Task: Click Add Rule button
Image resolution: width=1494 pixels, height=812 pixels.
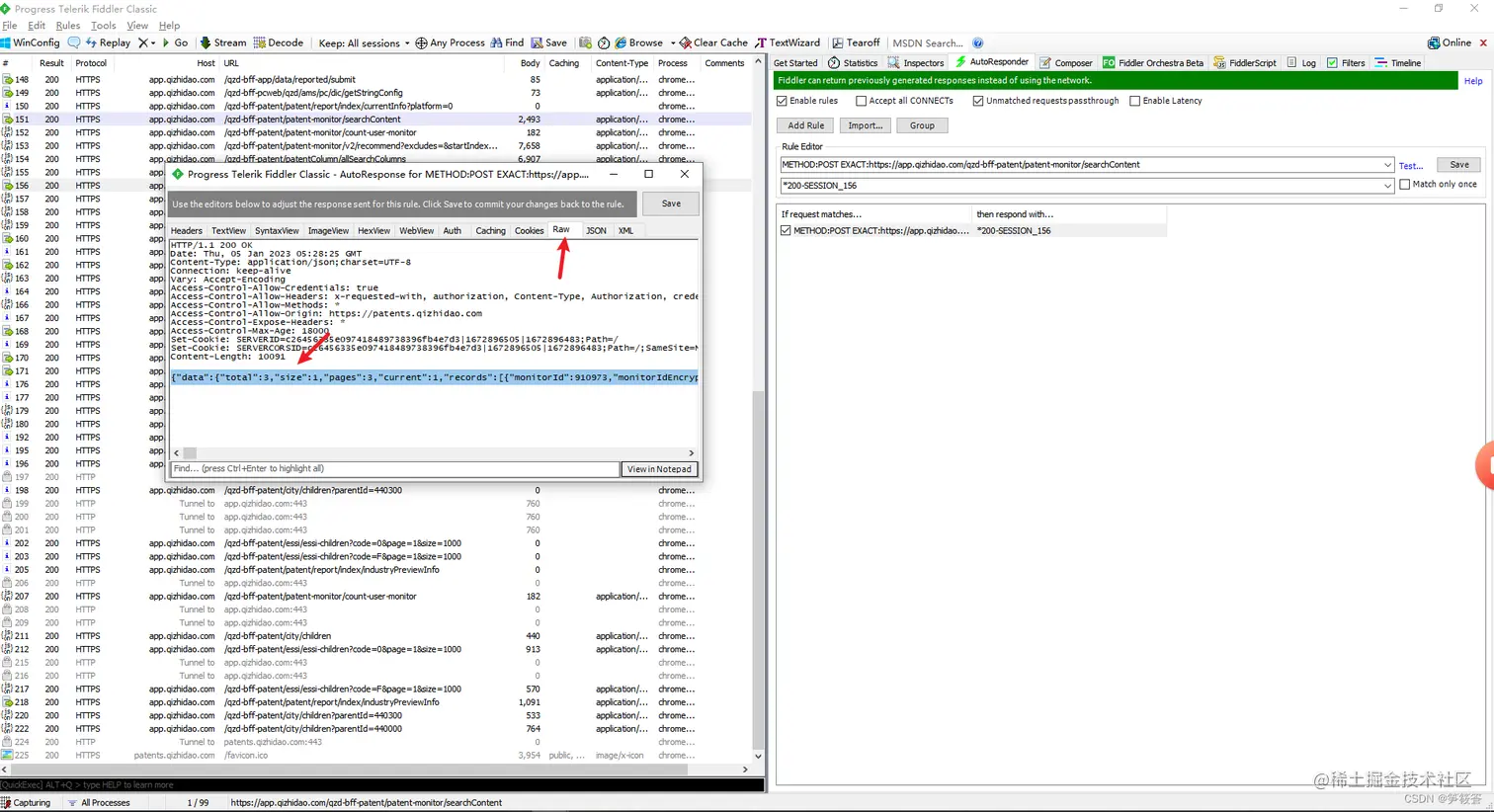Action: 806,125
